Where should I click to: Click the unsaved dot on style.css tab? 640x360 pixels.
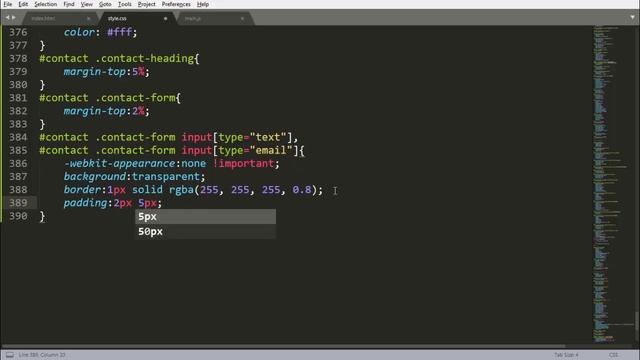(165, 18)
